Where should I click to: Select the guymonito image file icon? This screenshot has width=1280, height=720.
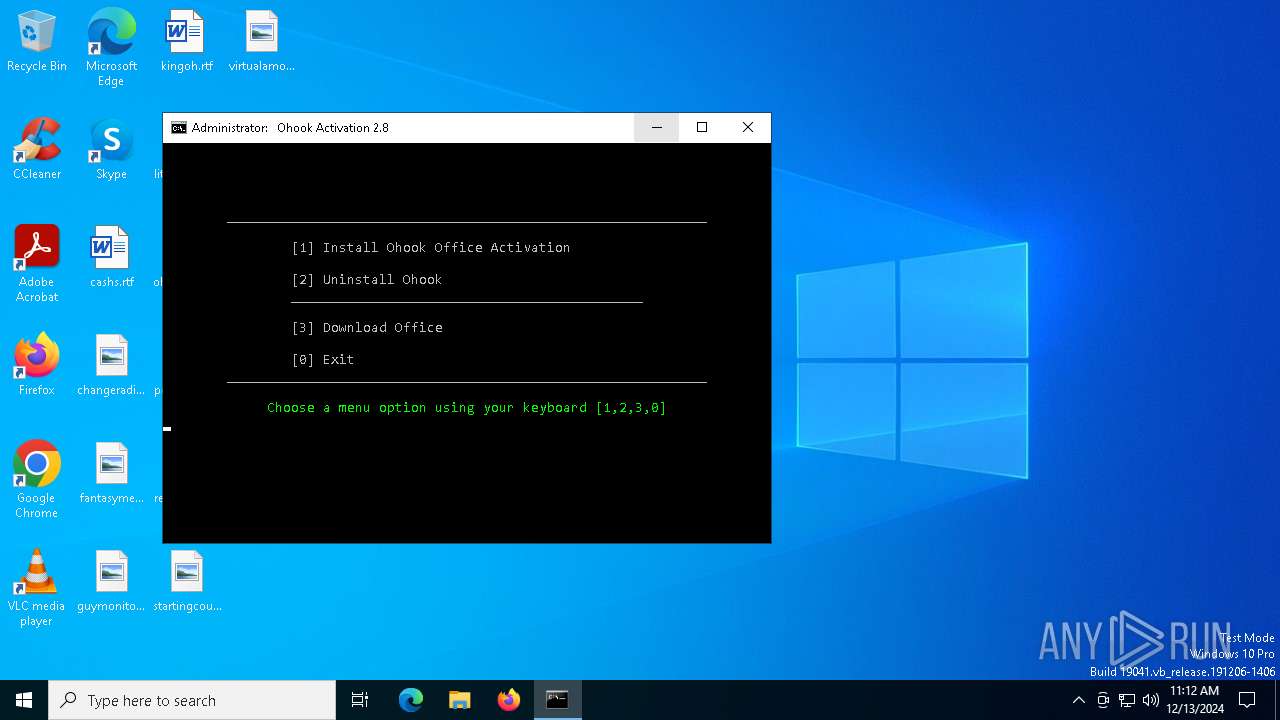[111, 581]
